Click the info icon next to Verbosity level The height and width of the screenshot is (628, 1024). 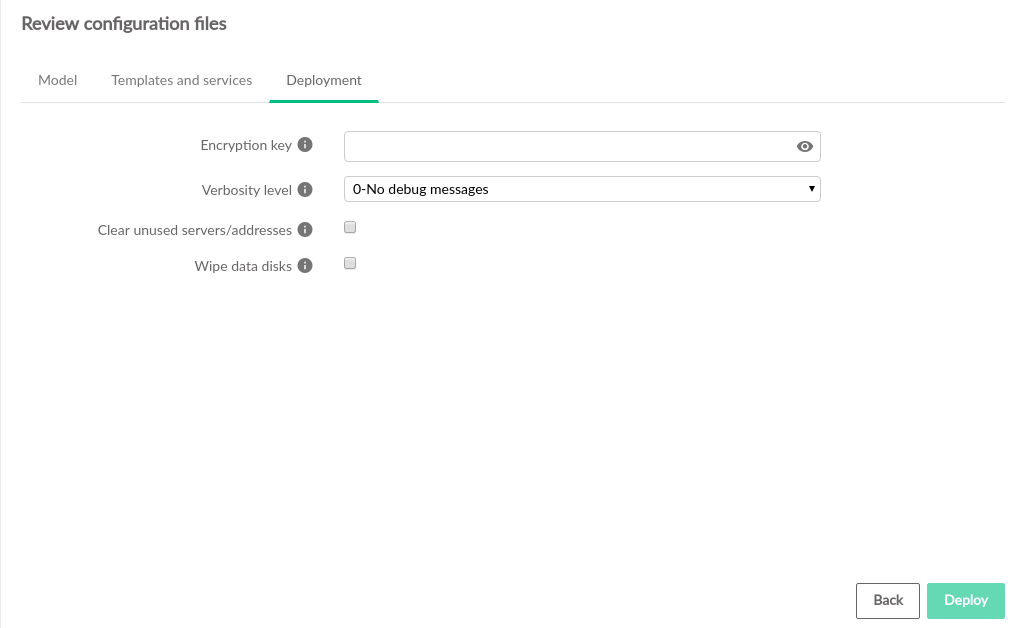point(306,189)
